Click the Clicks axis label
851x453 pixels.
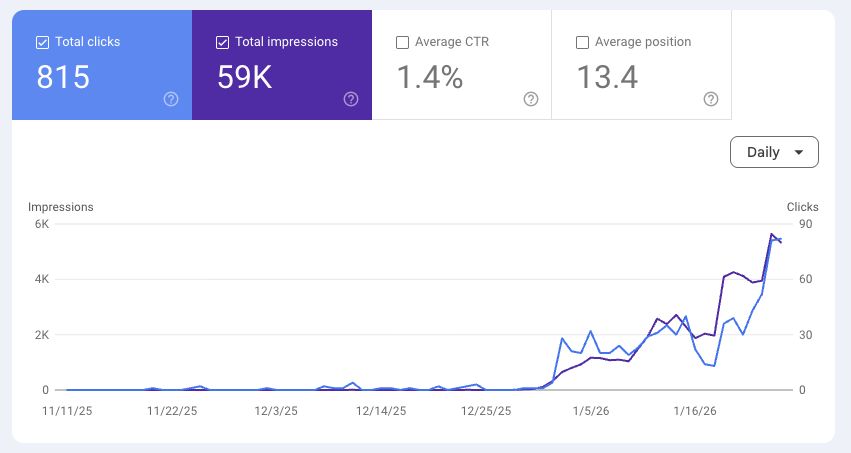coord(802,207)
